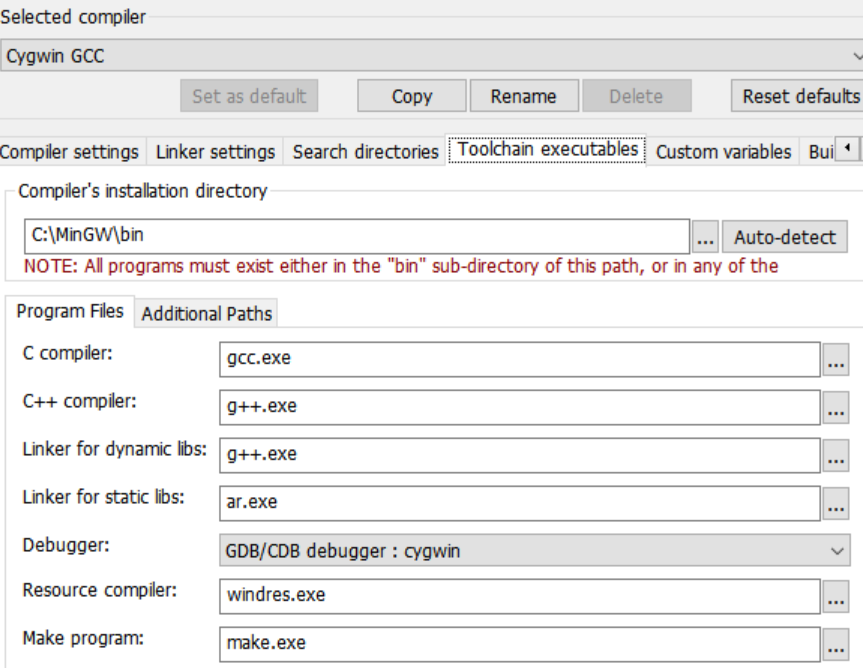Viewport: 863px width, 668px height.
Task: Open browse dialog for dynamic libs linker
Action: (835, 454)
